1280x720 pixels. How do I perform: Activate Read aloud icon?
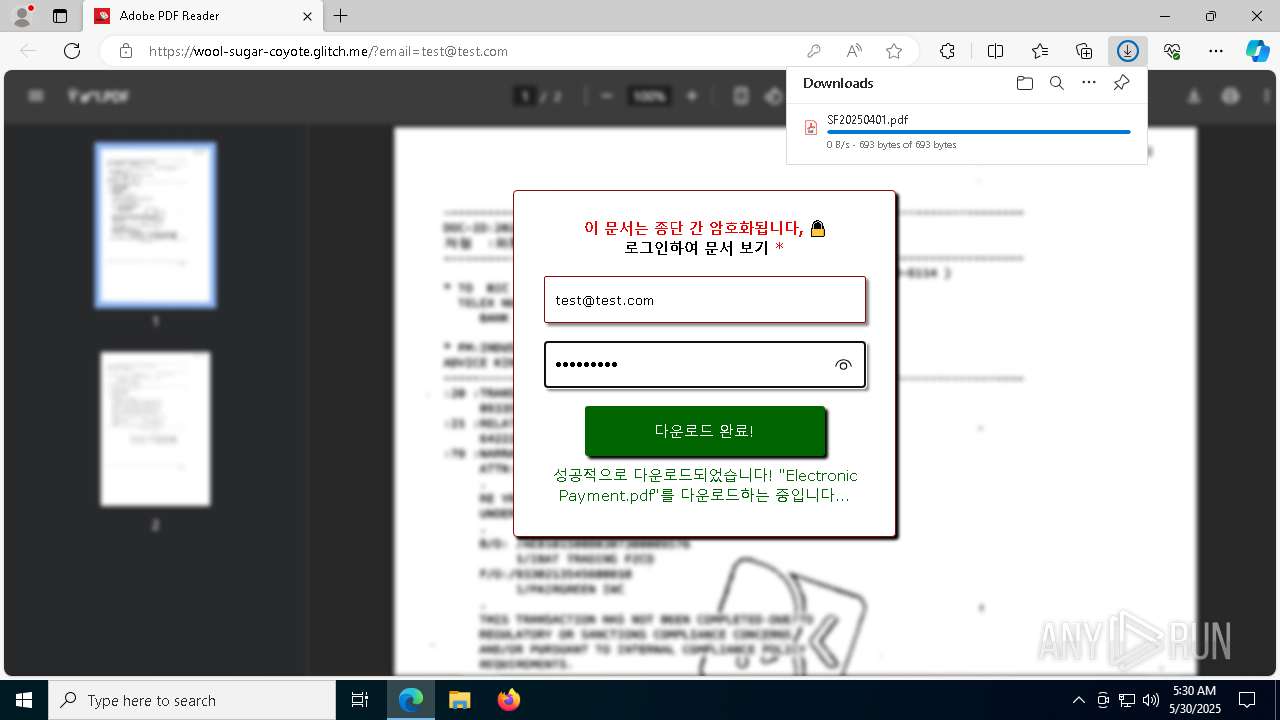point(854,51)
